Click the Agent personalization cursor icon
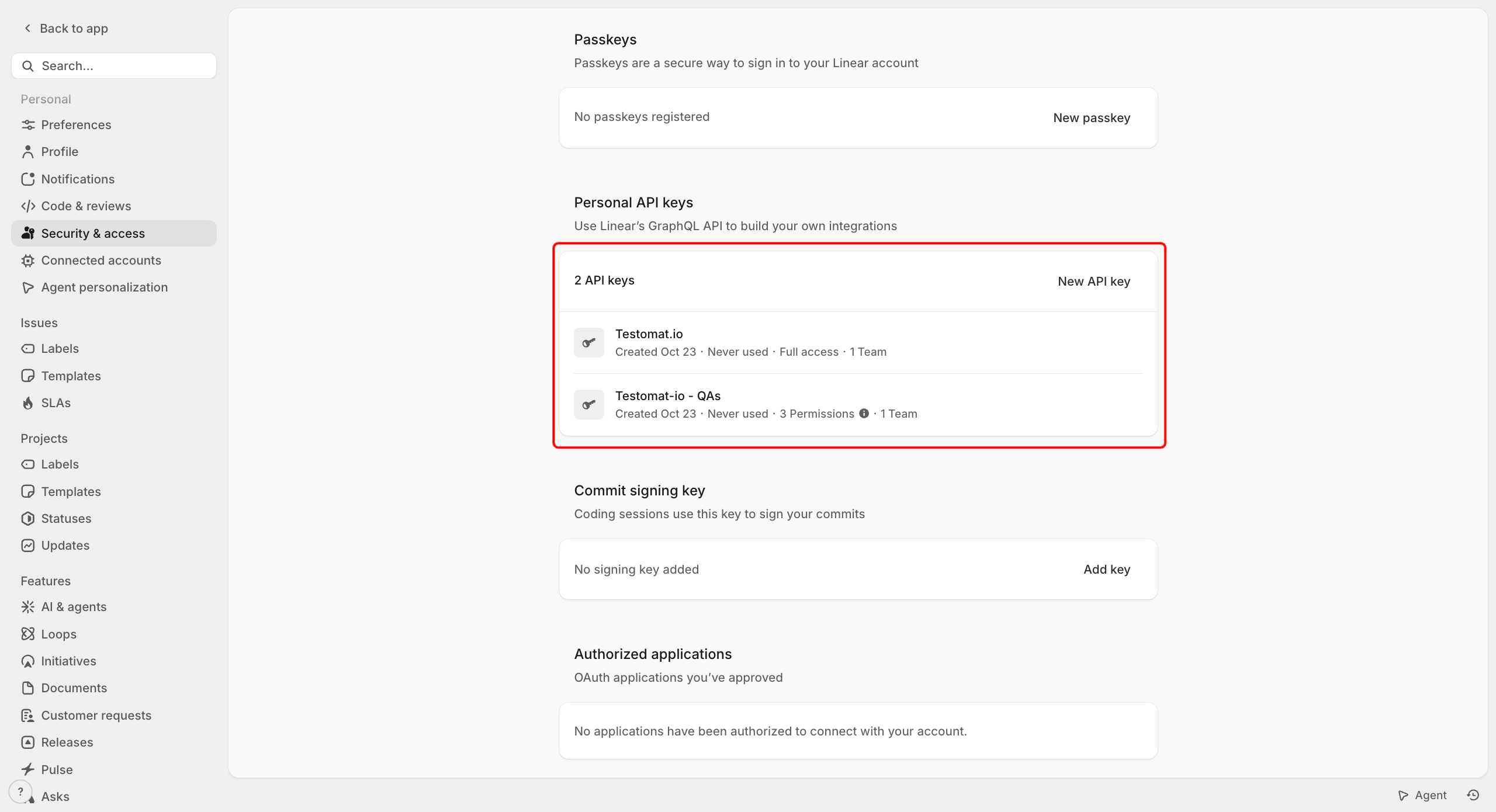1496x812 pixels. pos(28,287)
